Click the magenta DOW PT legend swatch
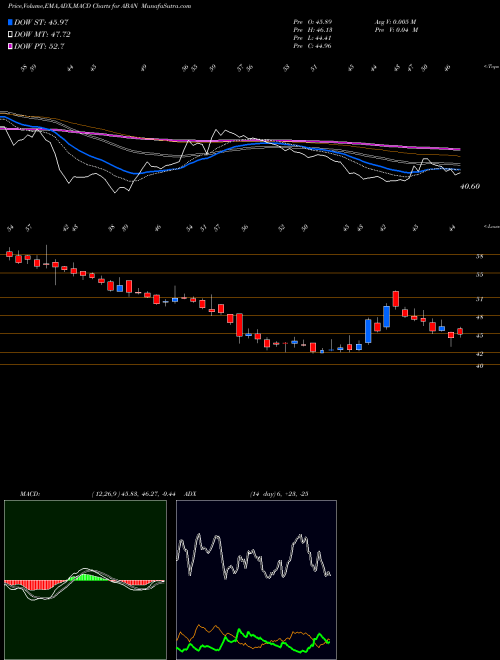The image size is (500, 660). coord(11,46)
